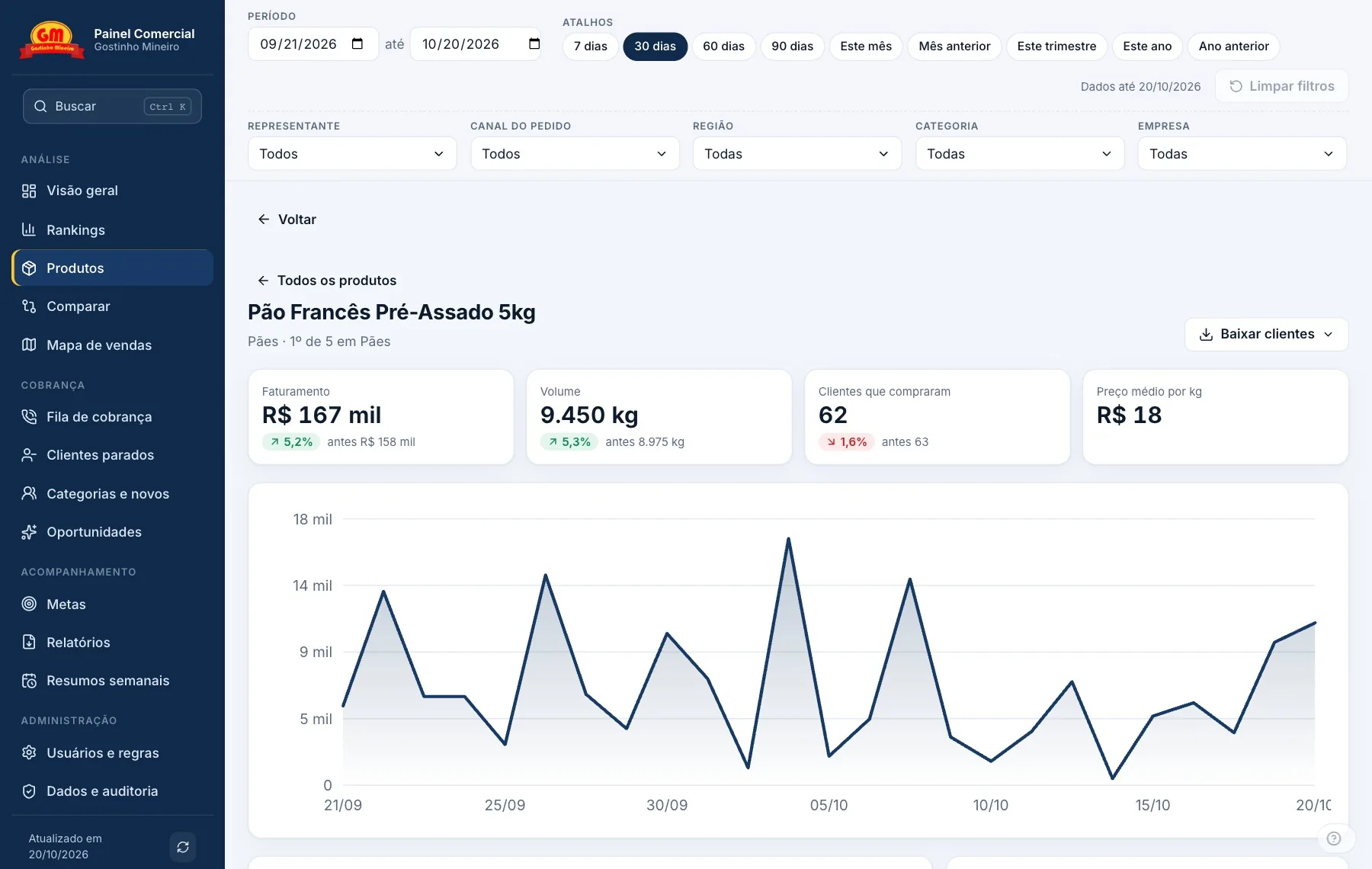This screenshot has height=869, width=1372.
Task: Click the GM Gostinho Mineiro logo
Action: pos(51,40)
